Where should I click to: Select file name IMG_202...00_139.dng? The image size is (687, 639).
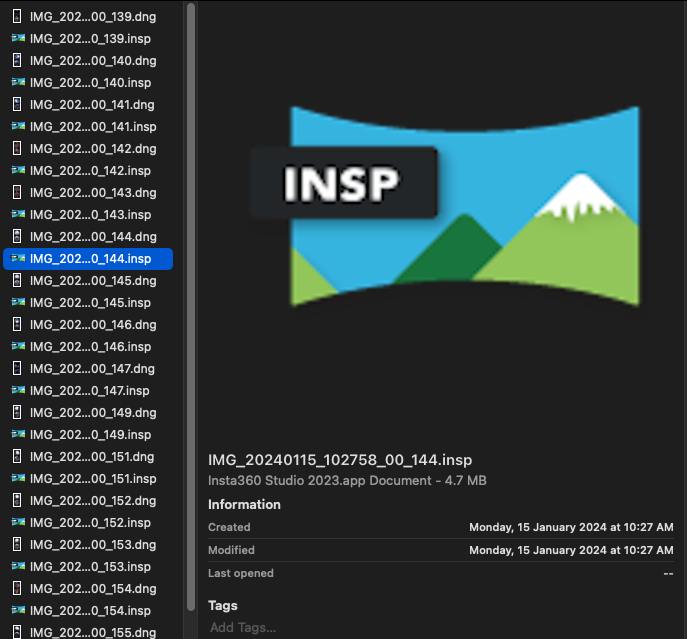coord(93,17)
